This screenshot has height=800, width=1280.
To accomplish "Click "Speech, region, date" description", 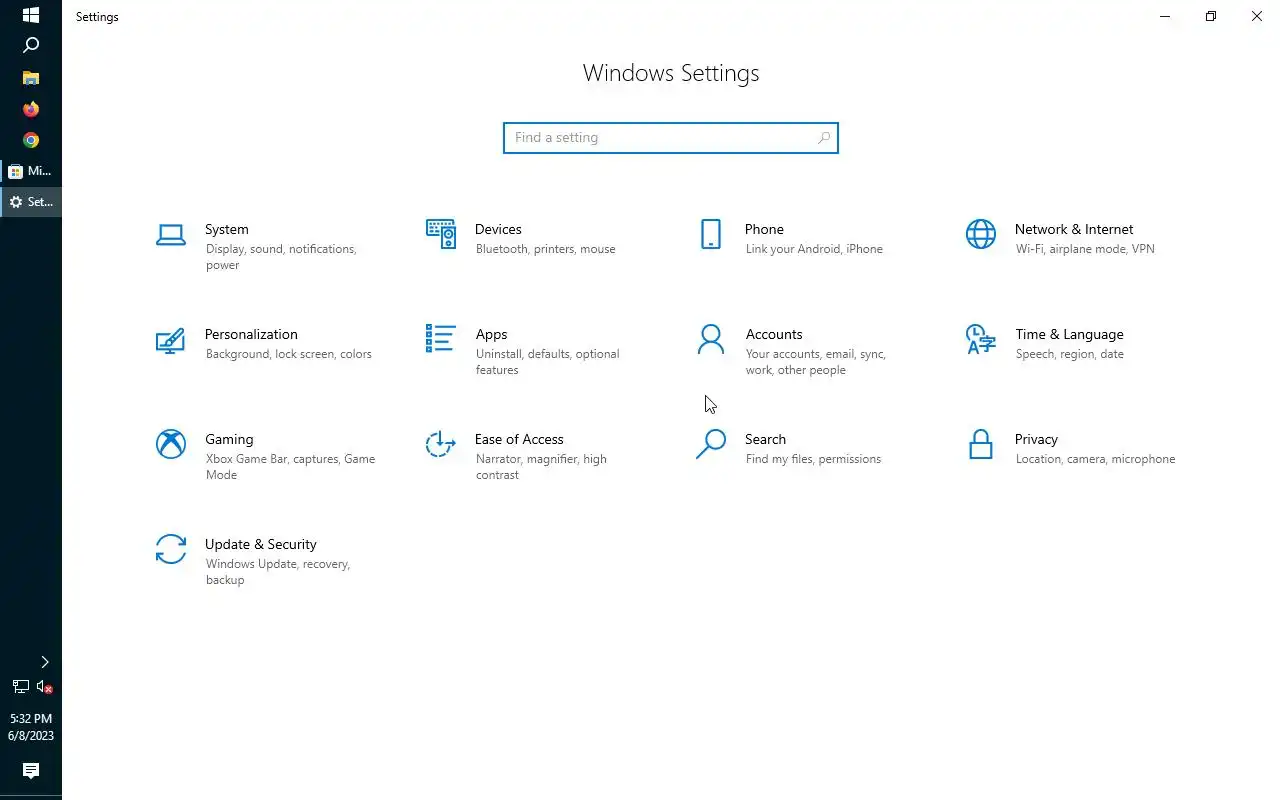I will 1069,354.
